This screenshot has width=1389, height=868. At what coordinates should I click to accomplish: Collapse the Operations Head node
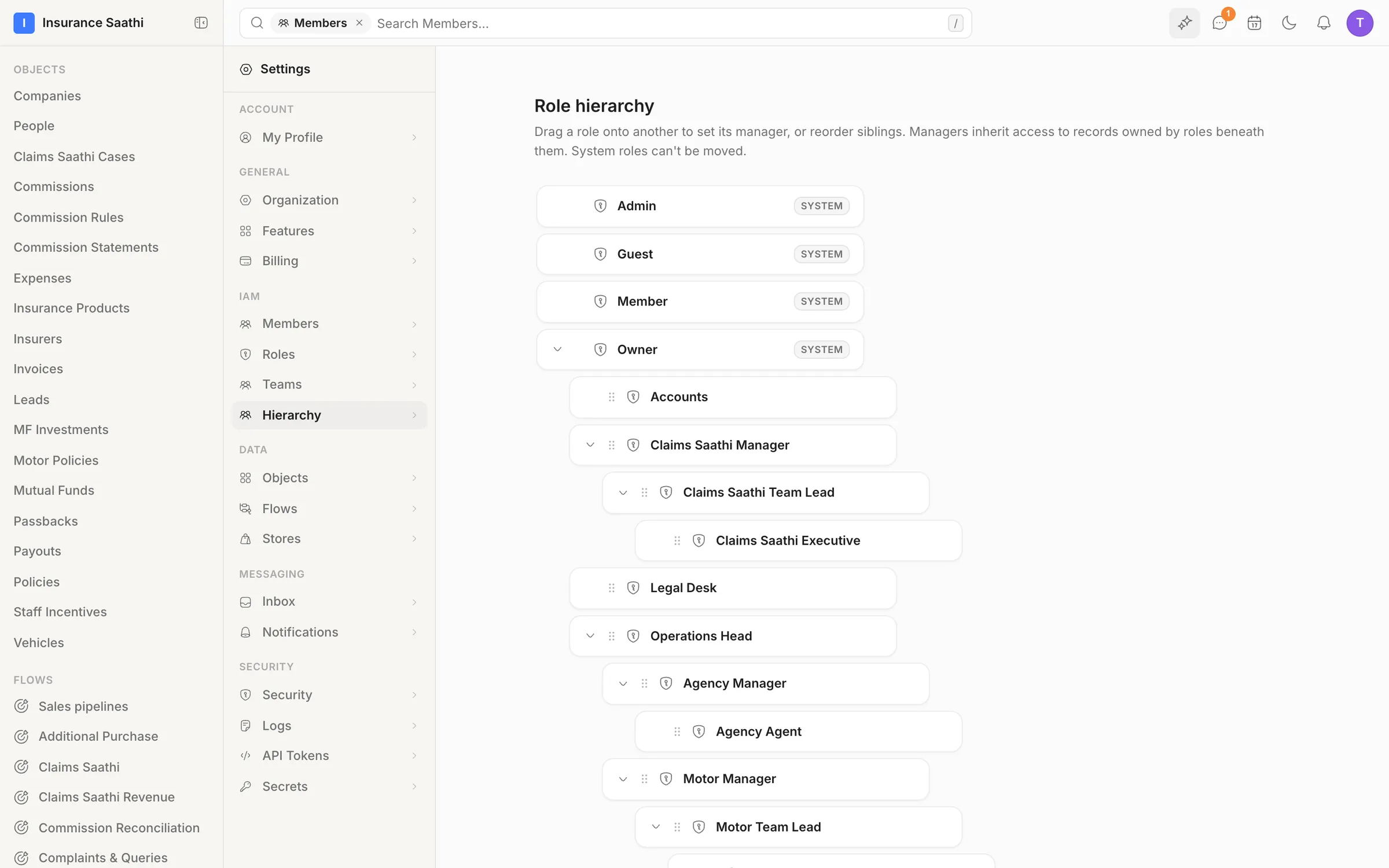click(590, 636)
